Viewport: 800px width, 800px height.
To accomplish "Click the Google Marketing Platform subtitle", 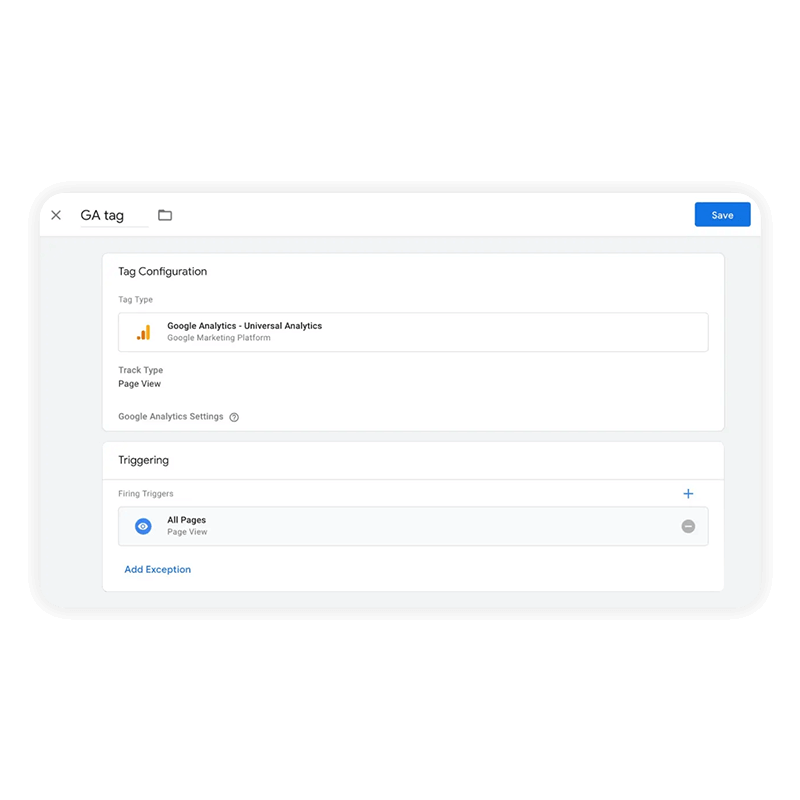I will coord(219,338).
